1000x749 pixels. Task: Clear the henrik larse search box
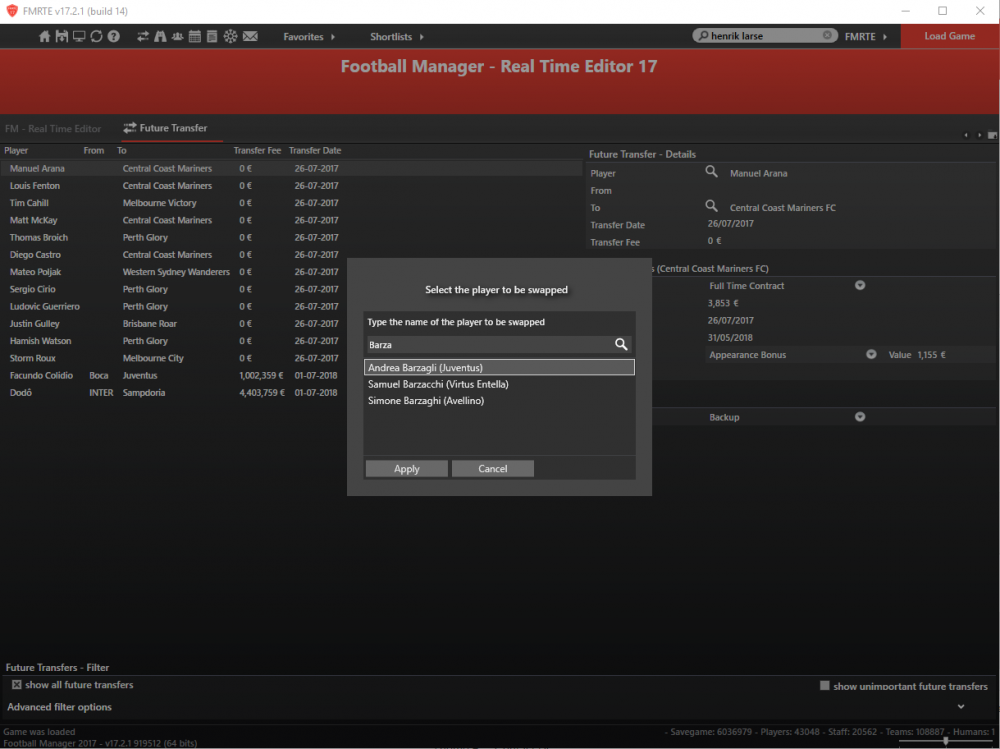pos(827,35)
